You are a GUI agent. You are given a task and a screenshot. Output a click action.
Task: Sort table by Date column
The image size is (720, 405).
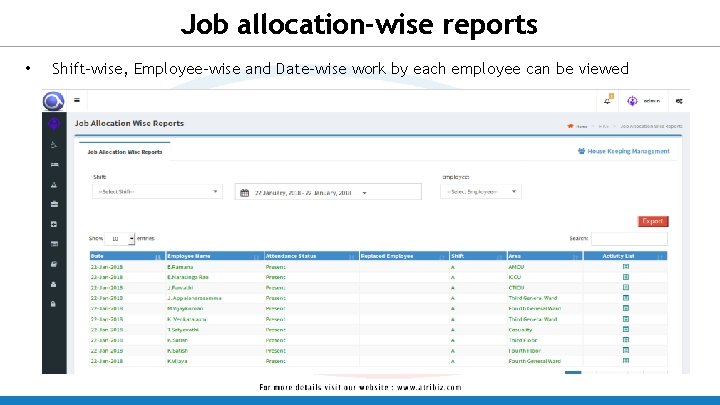(x=127, y=256)
